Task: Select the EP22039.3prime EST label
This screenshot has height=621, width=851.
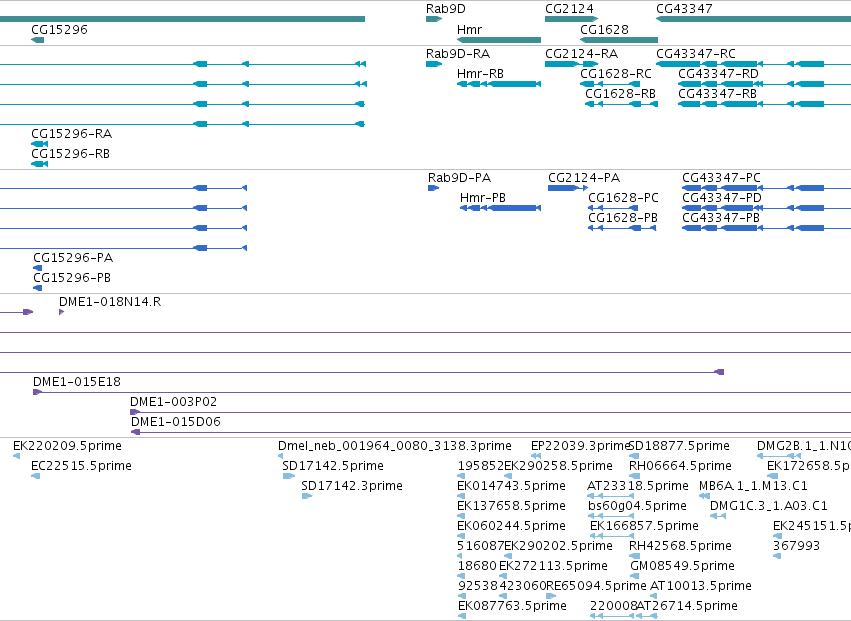Action: tap(580, 446)
